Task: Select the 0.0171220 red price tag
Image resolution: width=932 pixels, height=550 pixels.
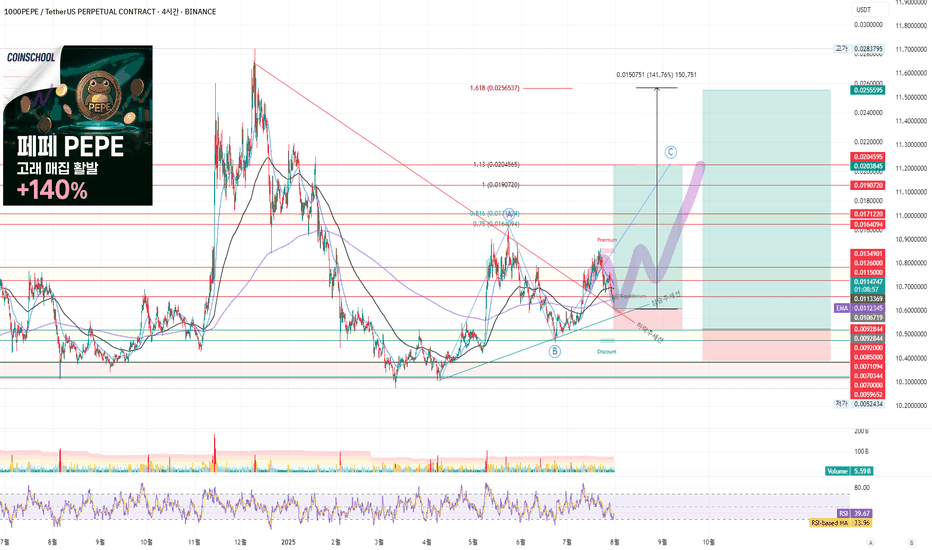Action: coord(868,214)
